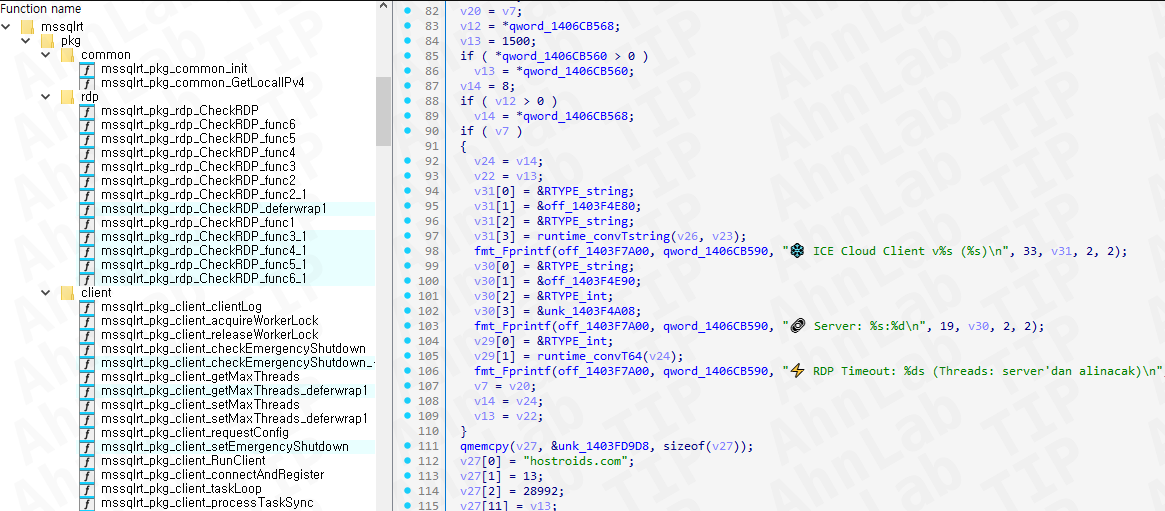
Task: Click the pkg folder icon
Action: 47,40
